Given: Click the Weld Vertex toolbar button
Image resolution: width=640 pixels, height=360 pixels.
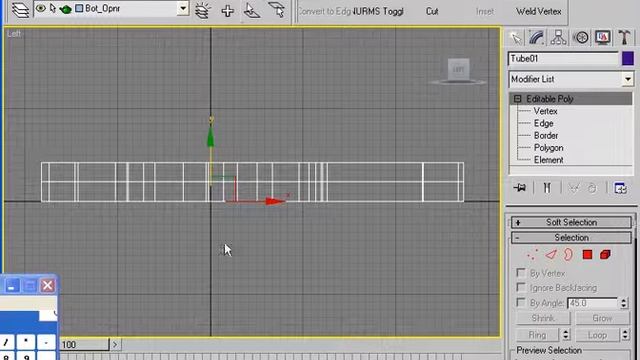Looking at the screenshot, I should click(538, 11).
